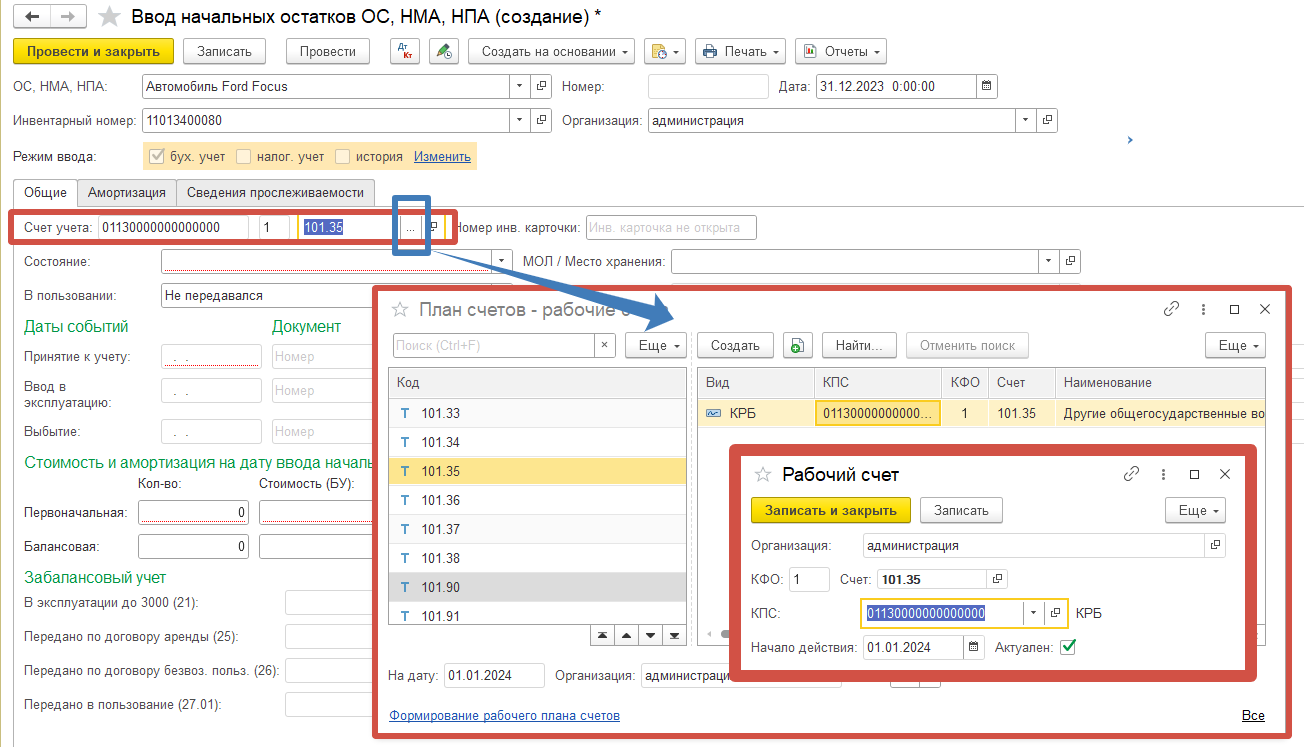The height and width of the screenshot is (747, 1304).
Task: Add the main document to favorites with the star
Action: pos(111,16)
